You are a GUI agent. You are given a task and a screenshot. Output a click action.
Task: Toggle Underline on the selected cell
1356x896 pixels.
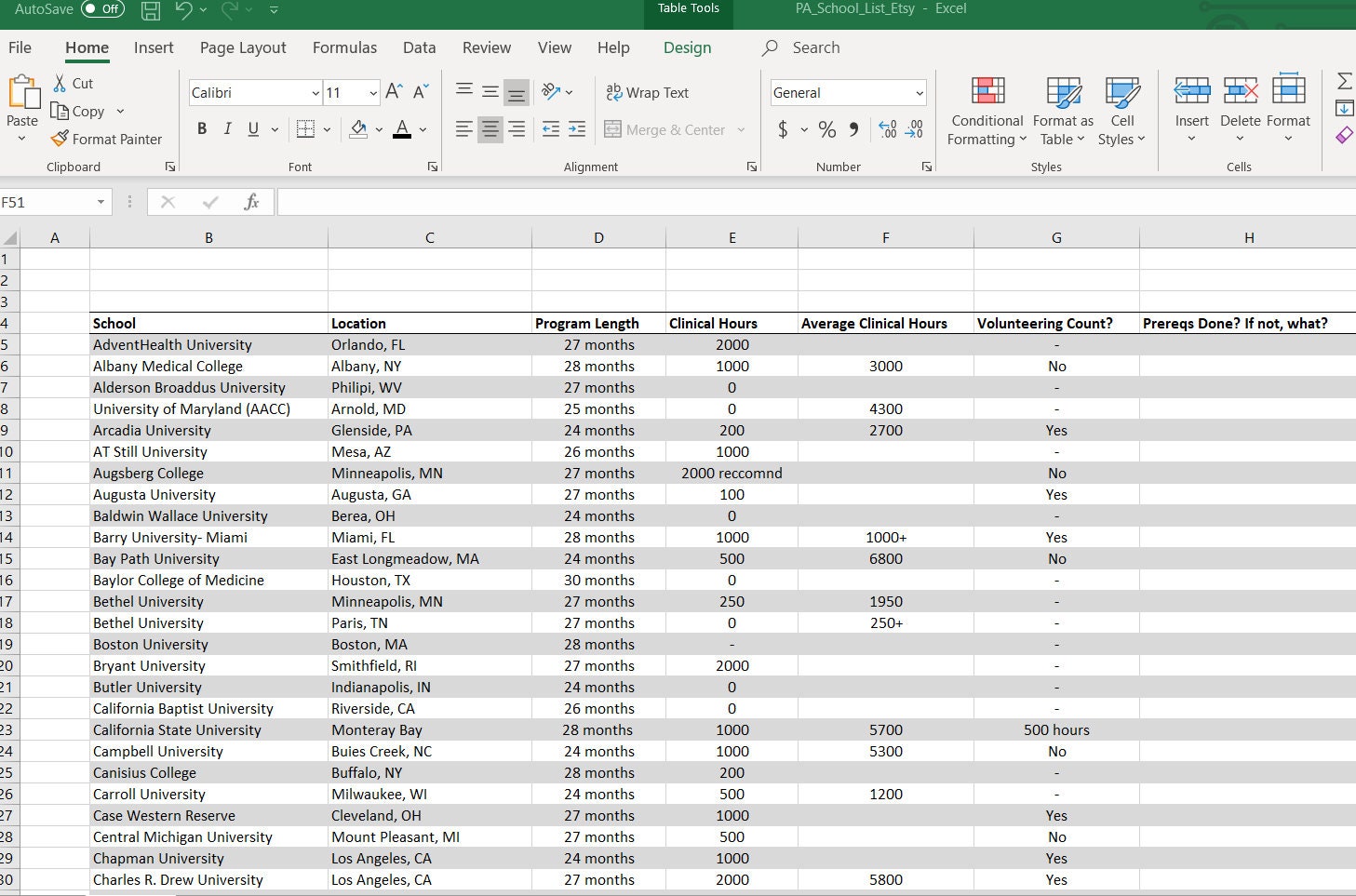[251, 128]
